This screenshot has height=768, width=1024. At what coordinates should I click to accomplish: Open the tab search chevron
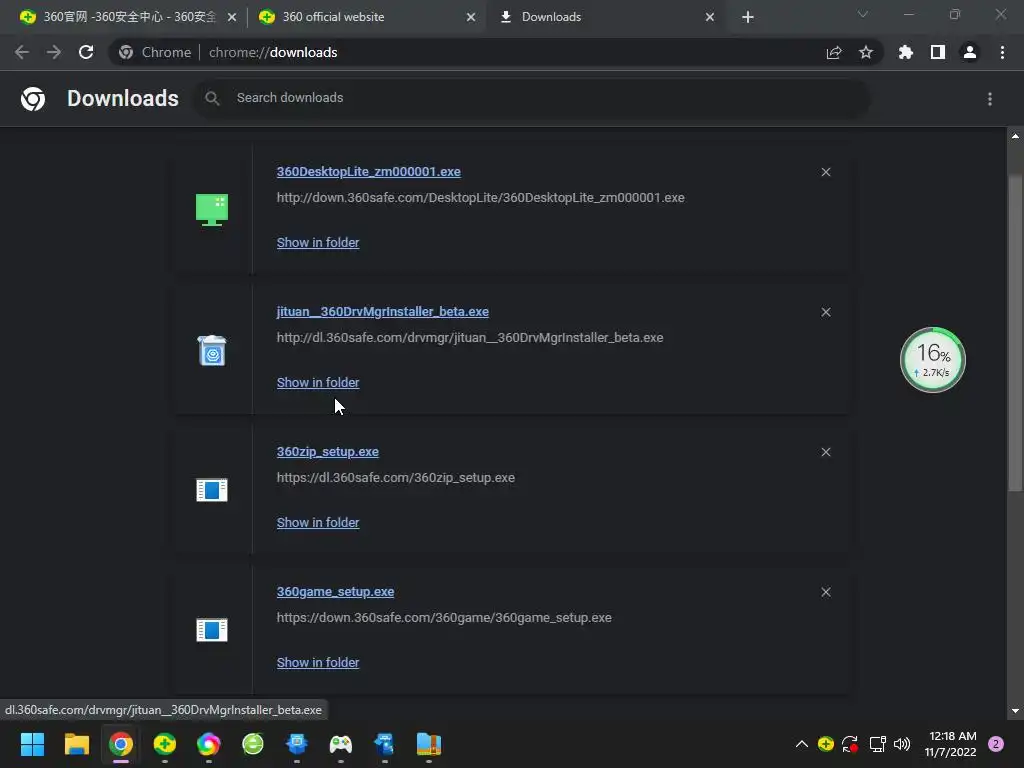[863, 14]
